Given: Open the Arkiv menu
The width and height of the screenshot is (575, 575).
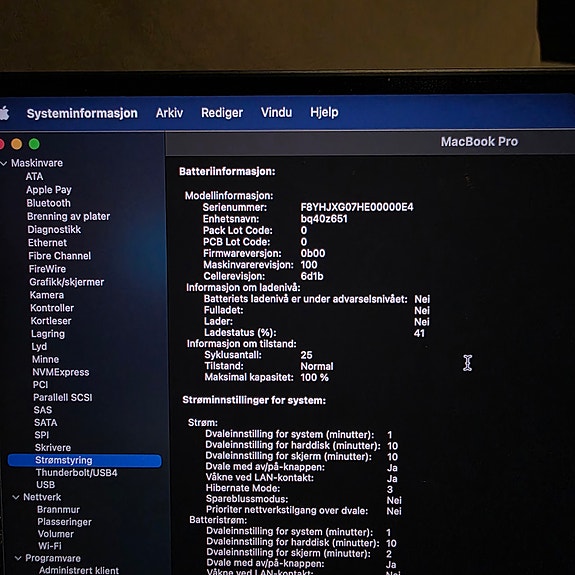Looking at the screenshot, I should (x=169, y=113).
